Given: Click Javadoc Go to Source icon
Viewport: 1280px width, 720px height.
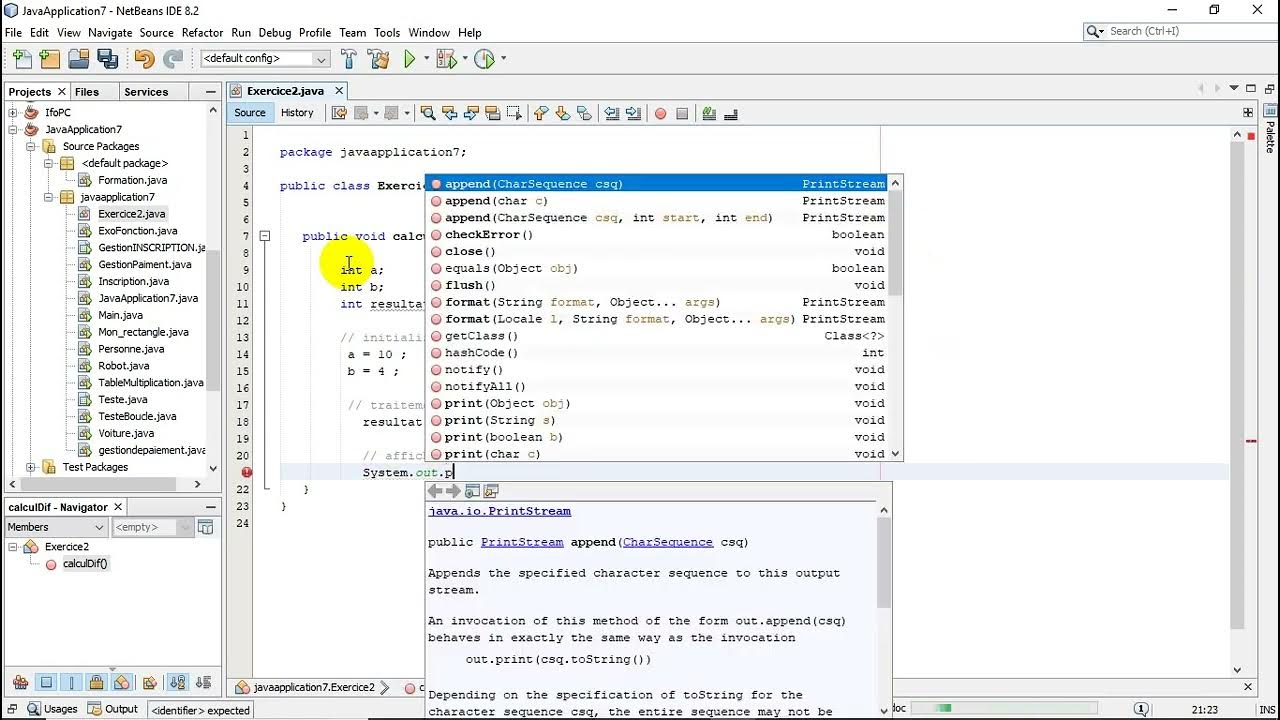Looking at the screenshot, I should click(x=491, y=491).
